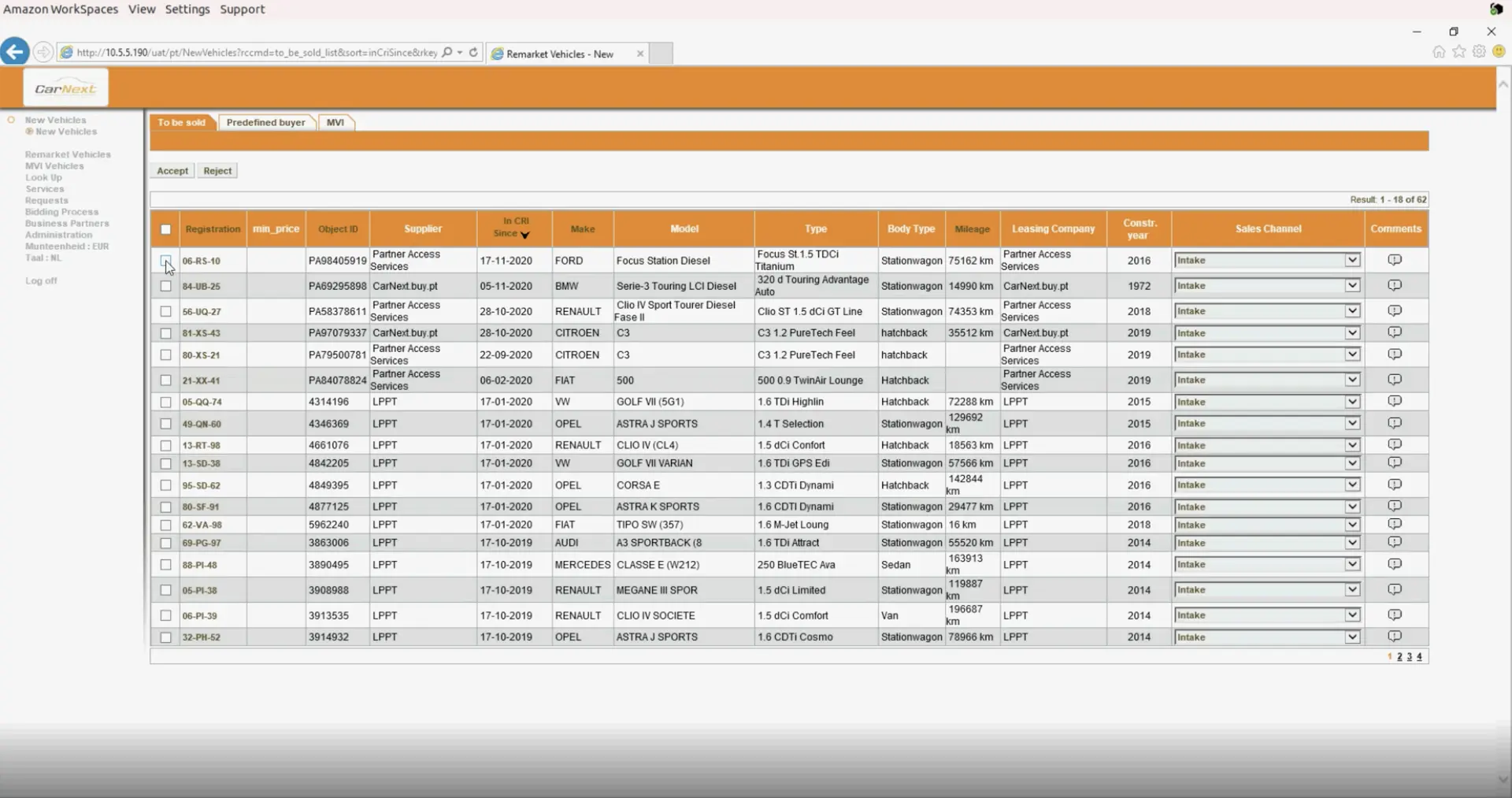Viewport: 1512px width, 798px height.
Task: Click the CarNext logo
Action: [x=65, y=88]
